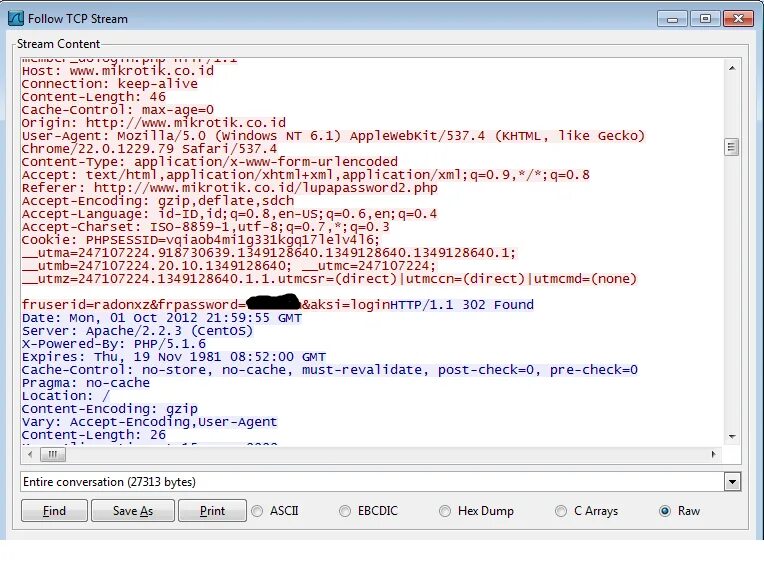Click the Accept-Charset: ISO-8859-1 line
The height and width of the screenshot is (586, 764).
pyautogui.click(x=206, y=227)
